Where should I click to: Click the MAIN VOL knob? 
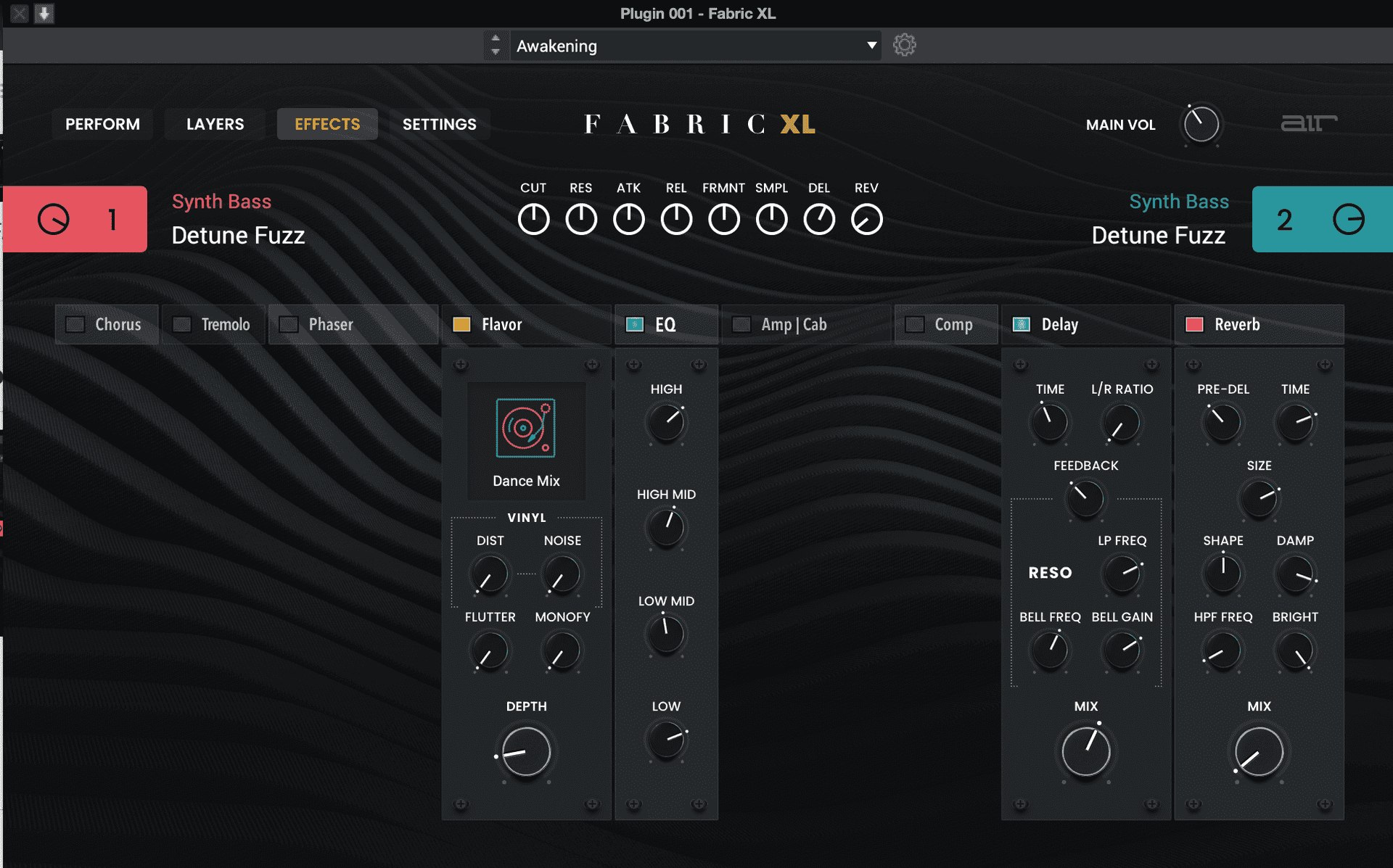pyautogui.click(x=1201, y=124)
